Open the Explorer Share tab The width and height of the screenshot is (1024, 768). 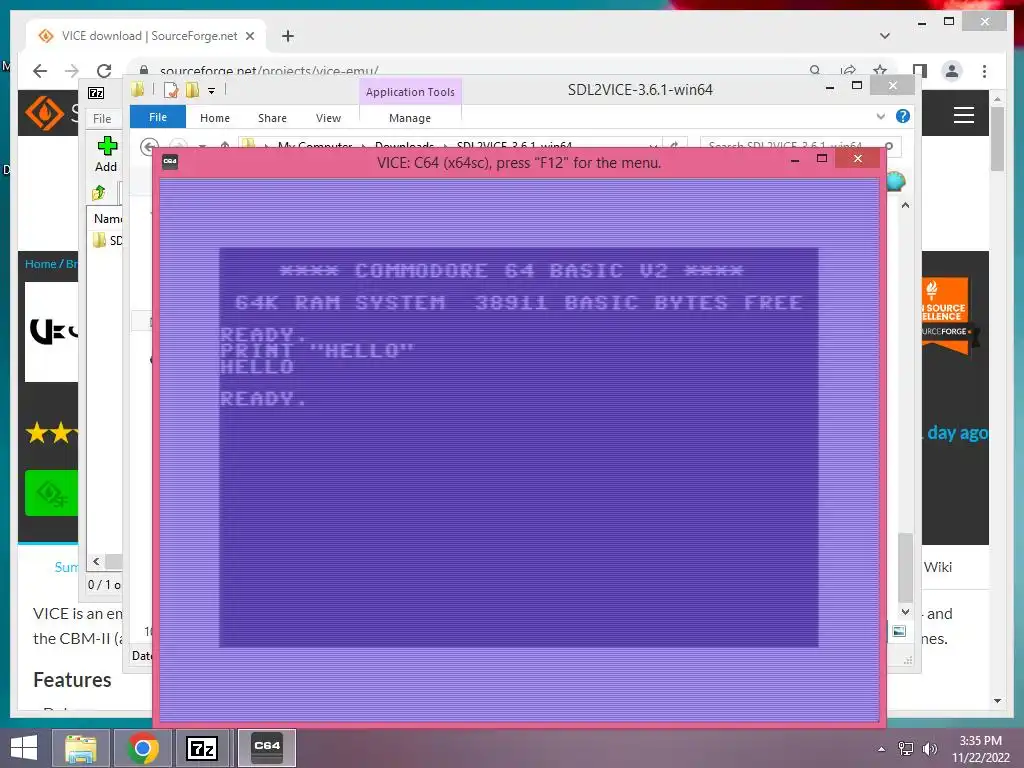pyautogui.click(x=272, y=118)
